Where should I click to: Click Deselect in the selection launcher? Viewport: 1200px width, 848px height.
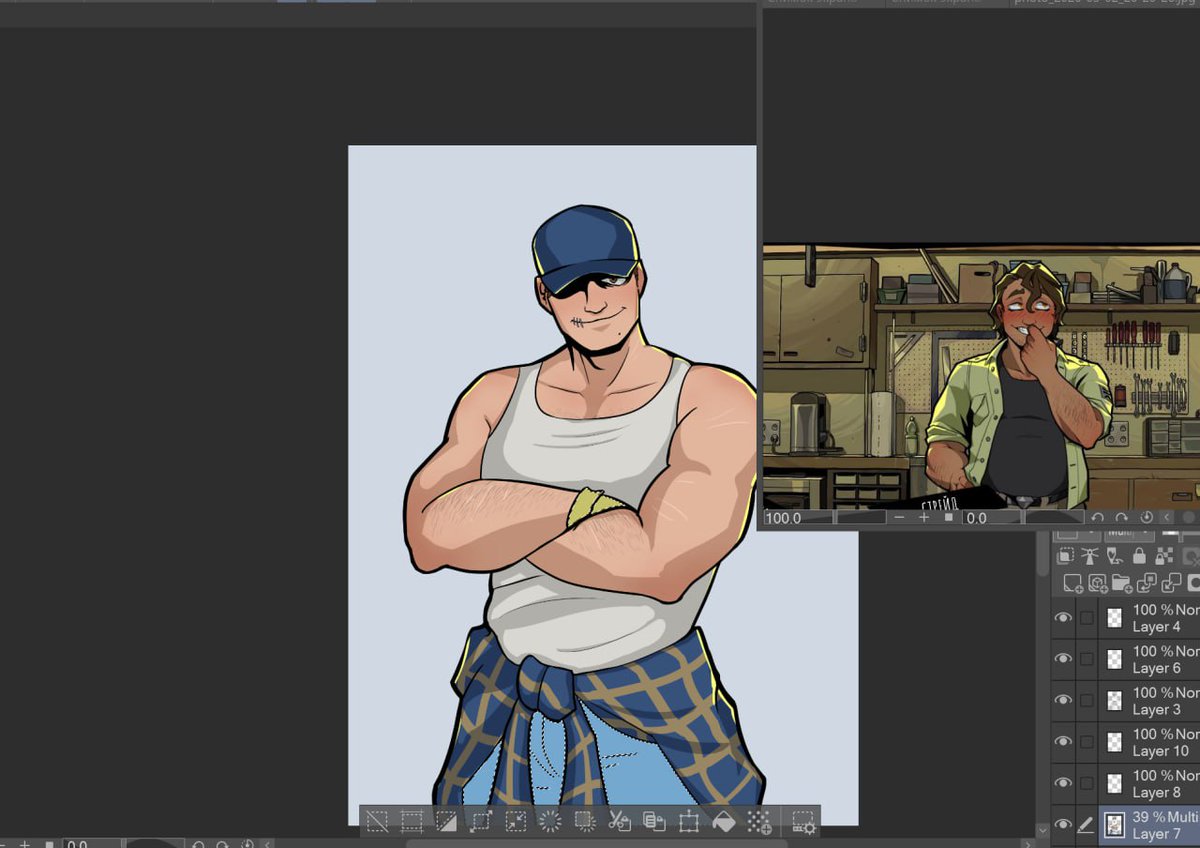point(377,822)
